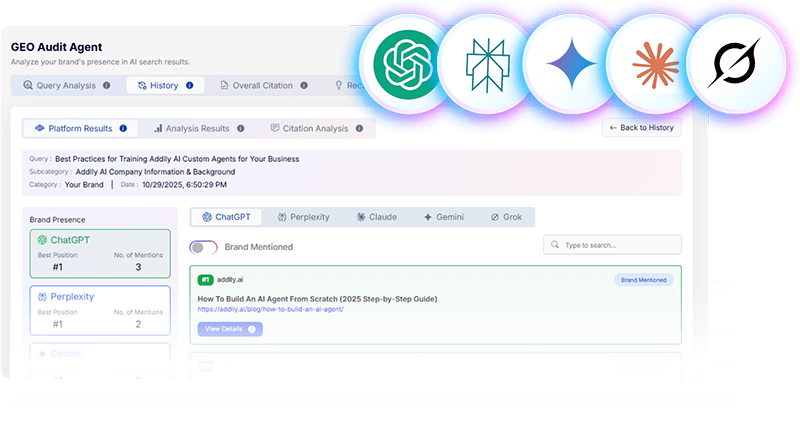Click info icon beside Overall Citation
This screenshot has height=427, width=800.
point(304,86)
